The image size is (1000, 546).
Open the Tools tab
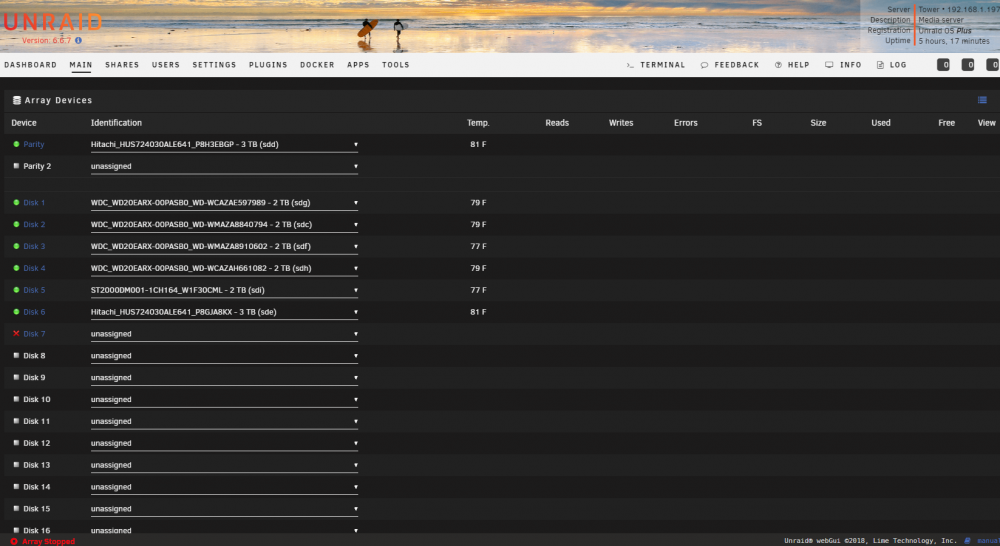pos(395,65)
